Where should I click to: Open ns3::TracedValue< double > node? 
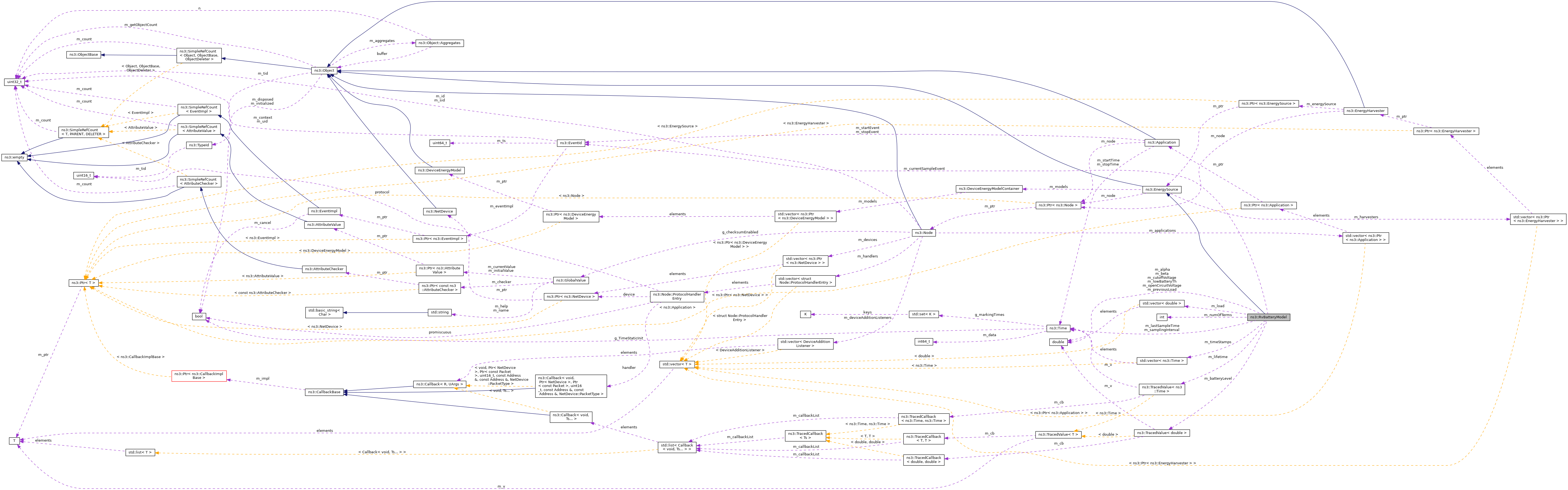[1161, 433]
